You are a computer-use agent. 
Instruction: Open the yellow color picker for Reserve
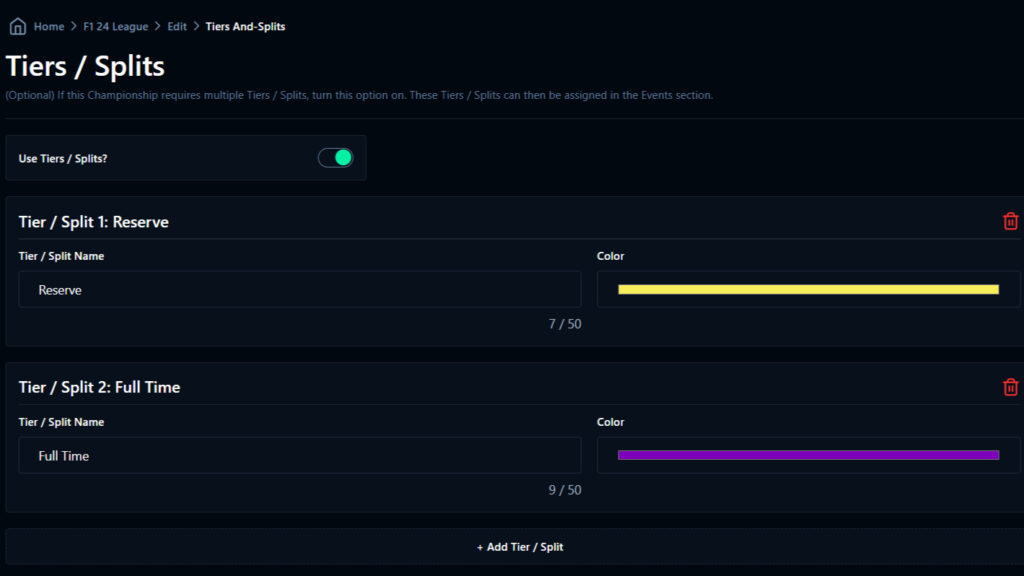coord(808,289)
